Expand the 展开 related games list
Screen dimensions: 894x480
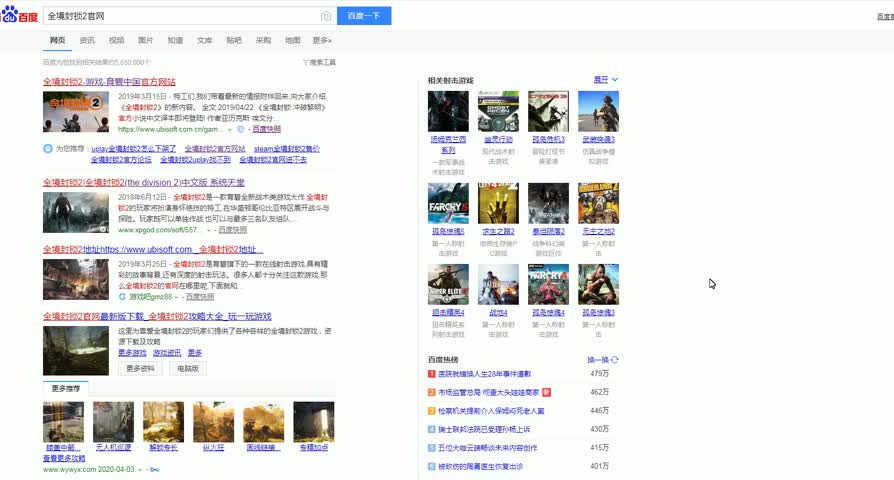(606, 79)
